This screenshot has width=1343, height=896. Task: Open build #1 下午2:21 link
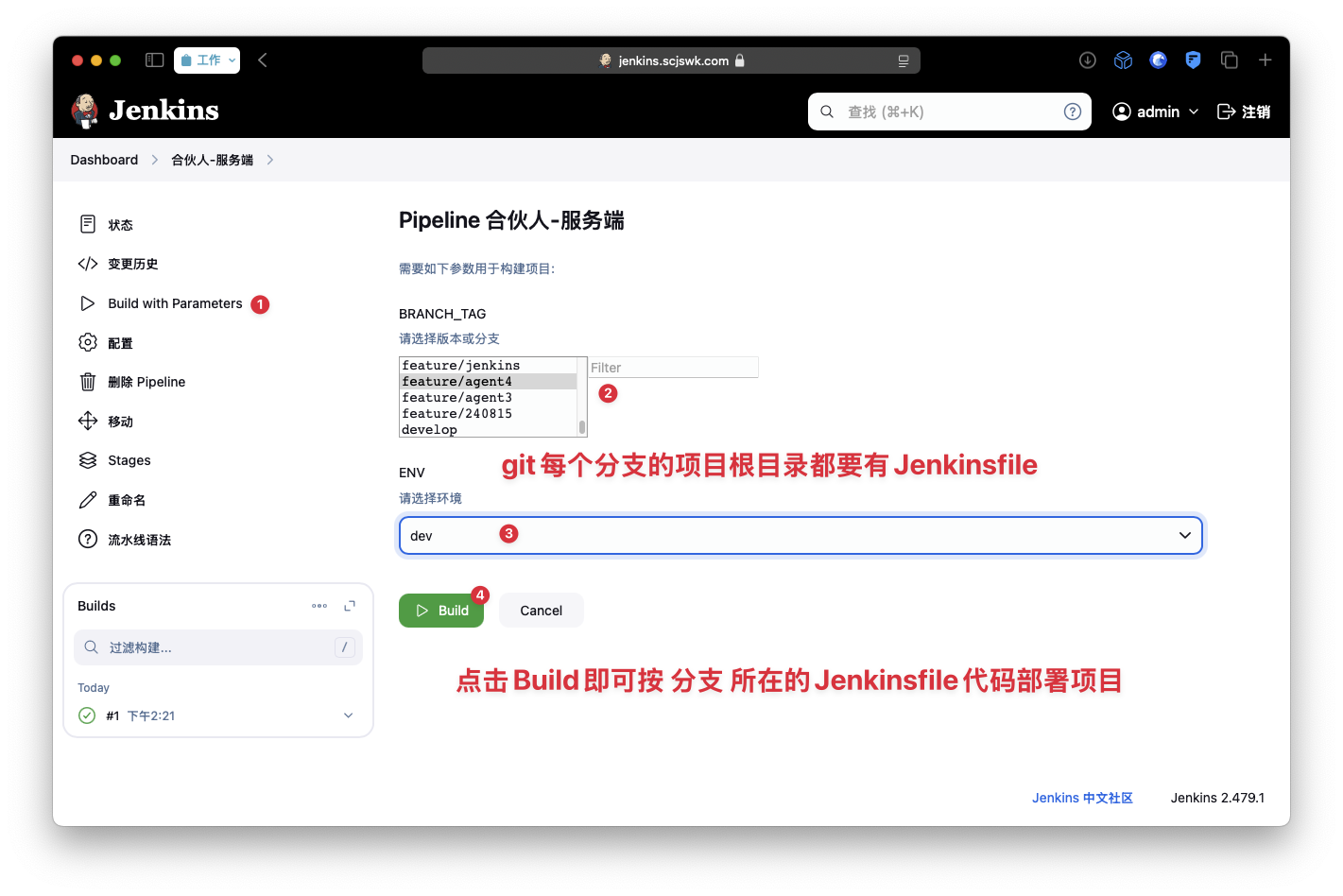pos(141,715)
